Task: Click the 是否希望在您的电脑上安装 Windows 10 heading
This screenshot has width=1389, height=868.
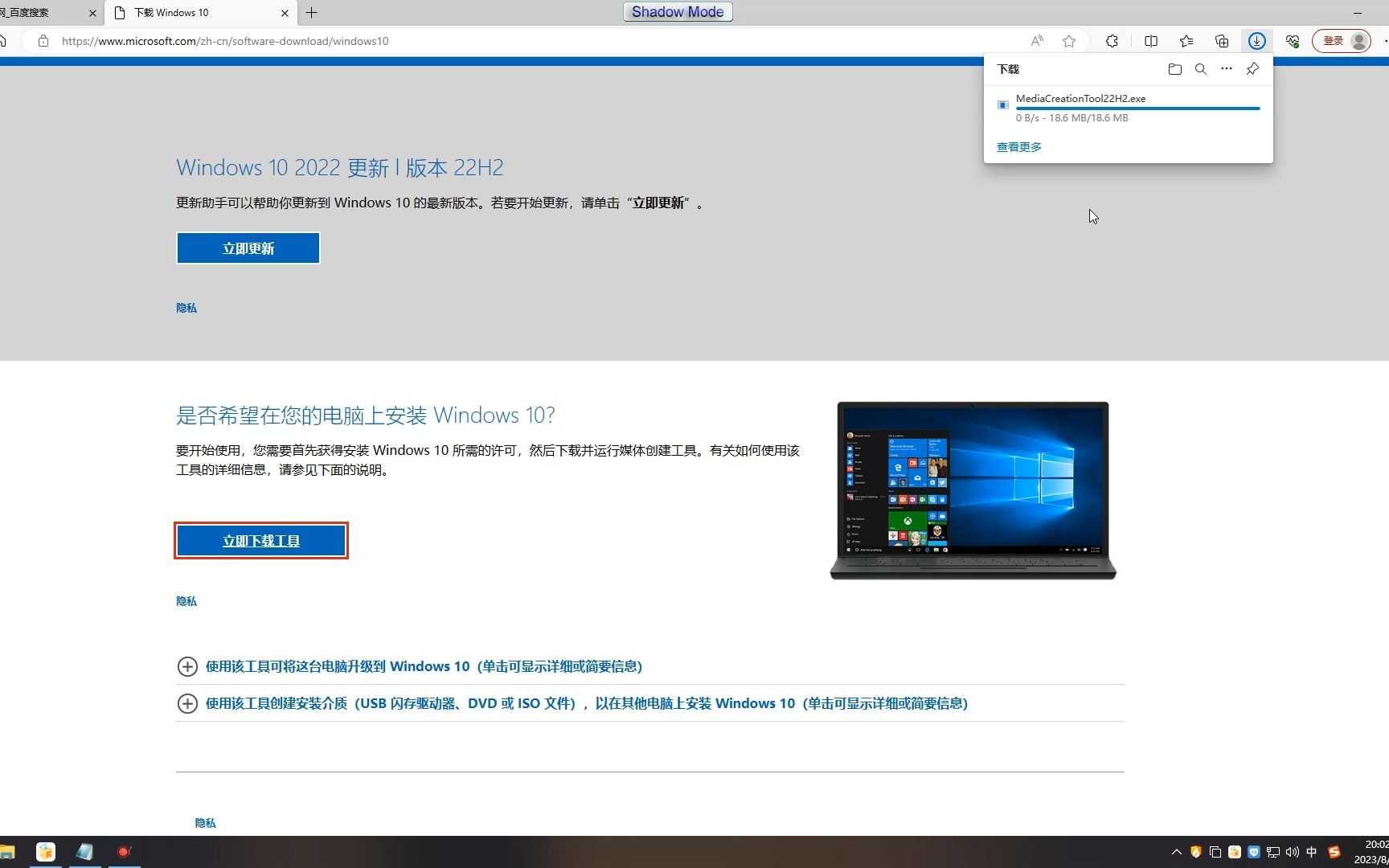Action: point(366,416)
